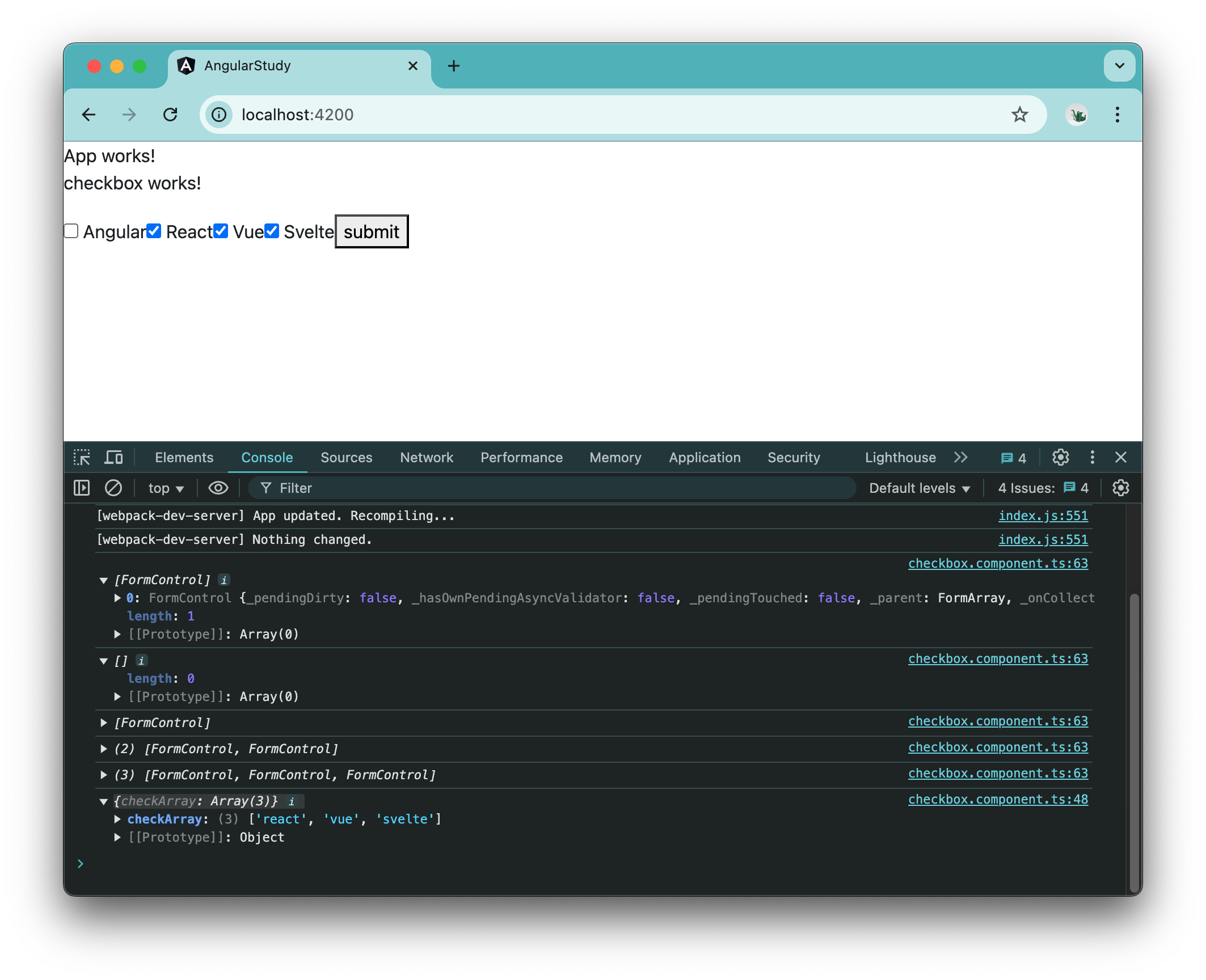This screenshot has height=980, width=1206.
Task: Clear the console
Action: pyautogui.click(x=113, y=488)
